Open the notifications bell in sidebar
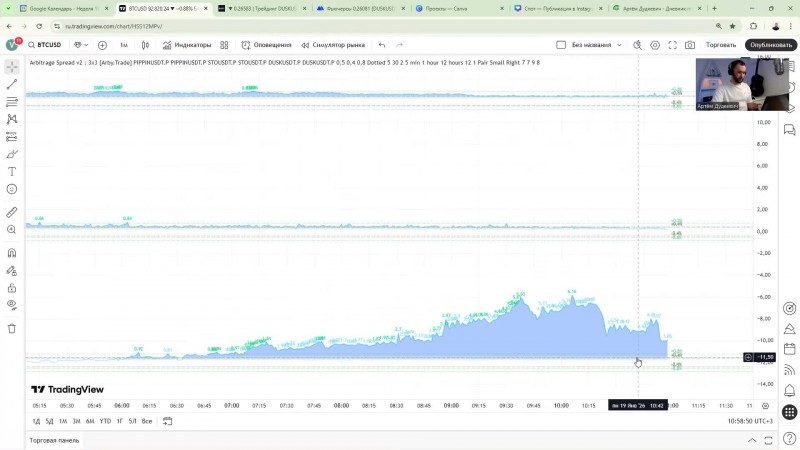 tap(789, 391)
